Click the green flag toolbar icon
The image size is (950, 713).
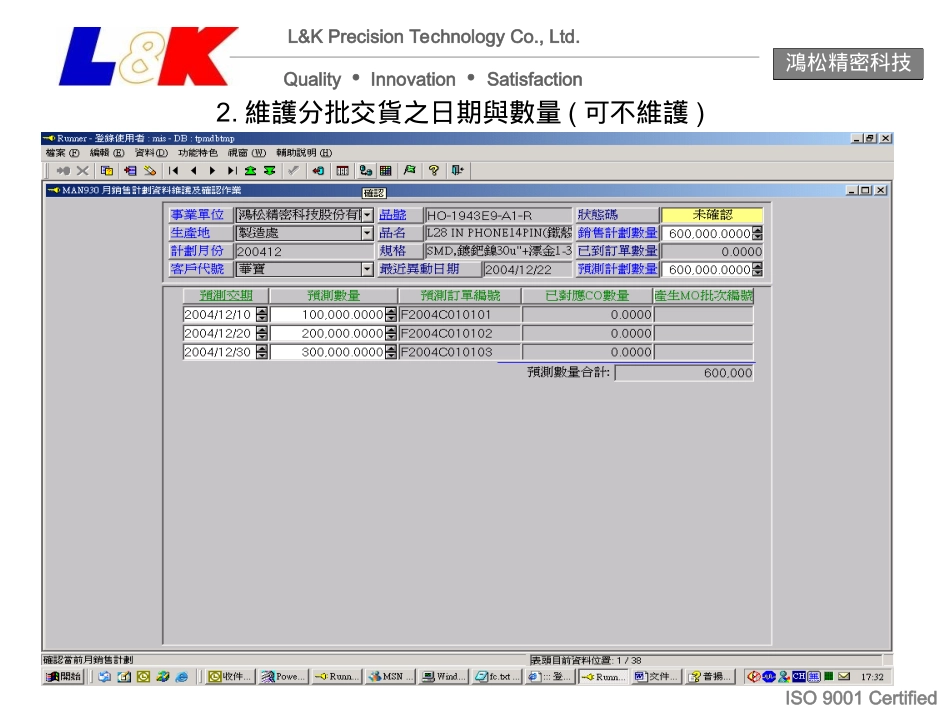tap(410, 170)
